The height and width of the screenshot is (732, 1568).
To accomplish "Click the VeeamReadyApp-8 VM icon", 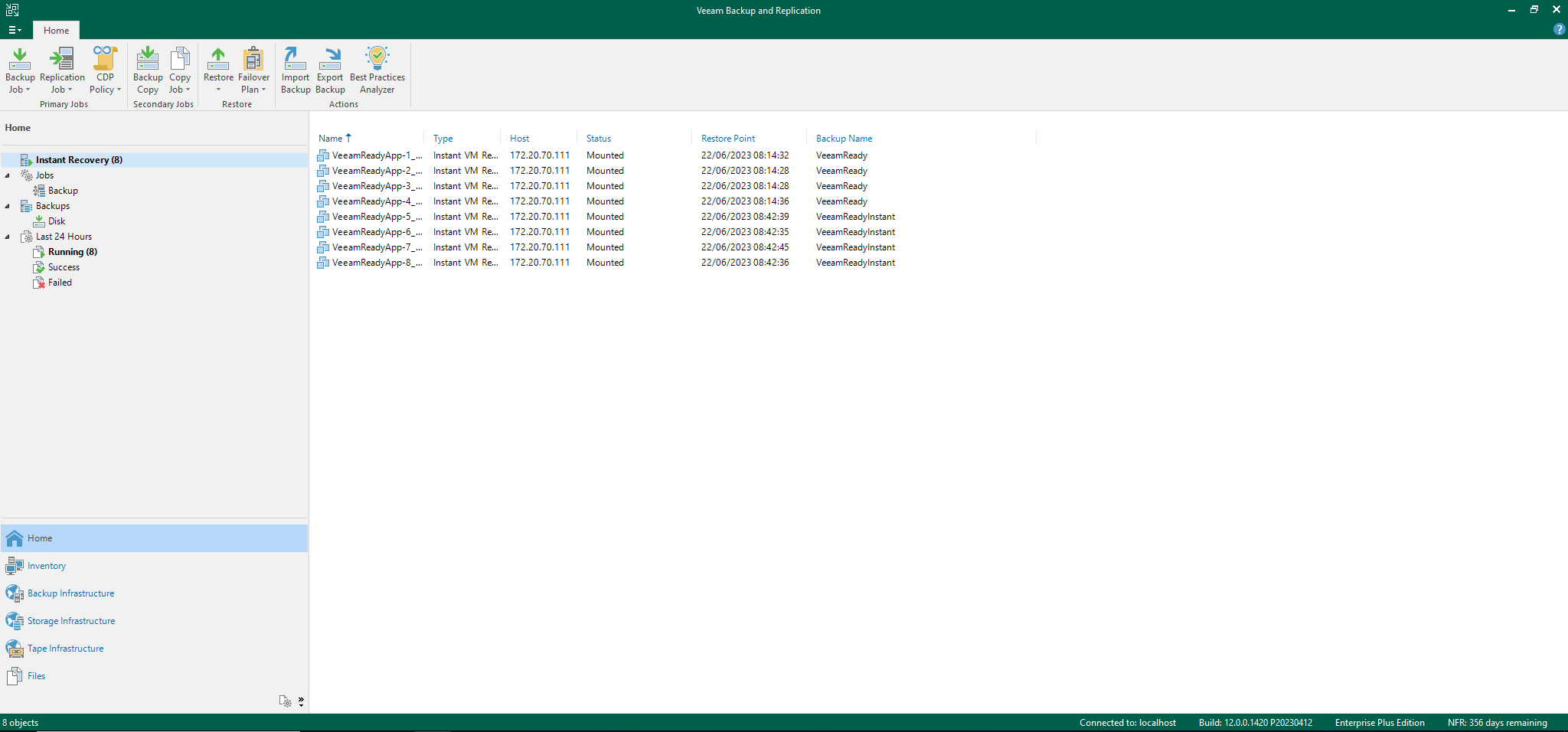I will tap(323, 263).
